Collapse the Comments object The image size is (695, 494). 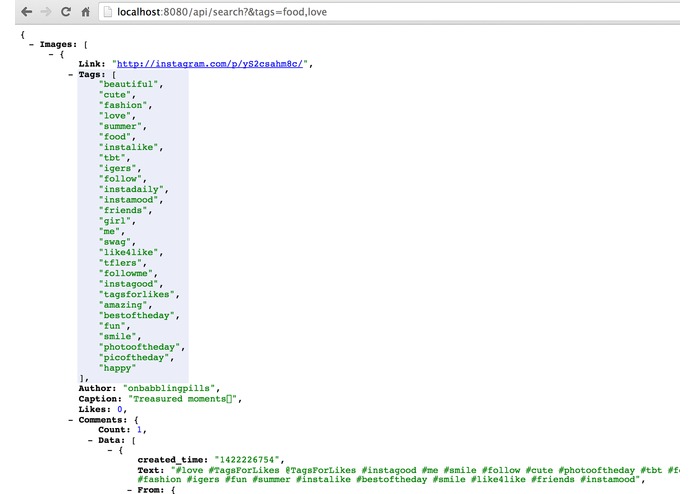point(70,420)
